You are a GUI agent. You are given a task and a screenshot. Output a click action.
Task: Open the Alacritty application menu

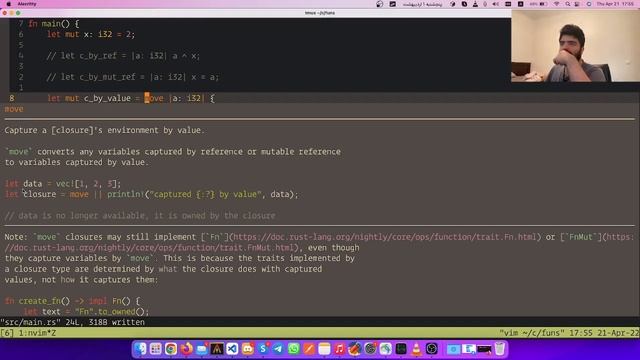click(27, 4)
